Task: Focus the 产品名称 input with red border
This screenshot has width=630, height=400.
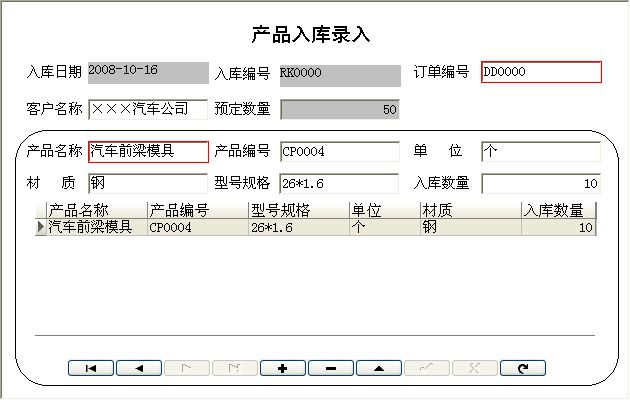Action: [148, 152]
